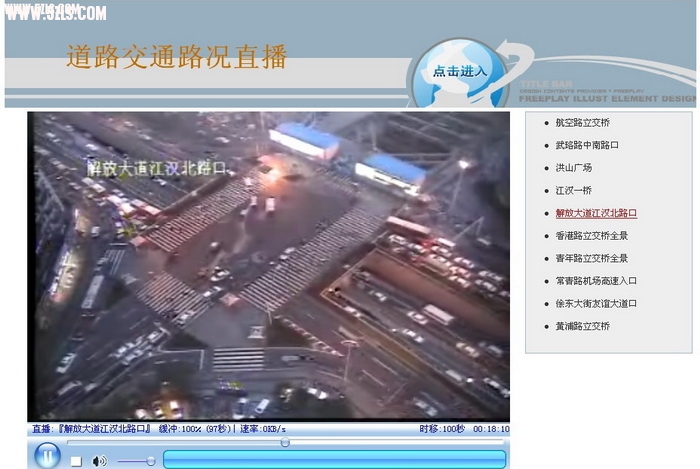Click the 时移:100秒 status text
700x469 pixels.
(442, 429)
